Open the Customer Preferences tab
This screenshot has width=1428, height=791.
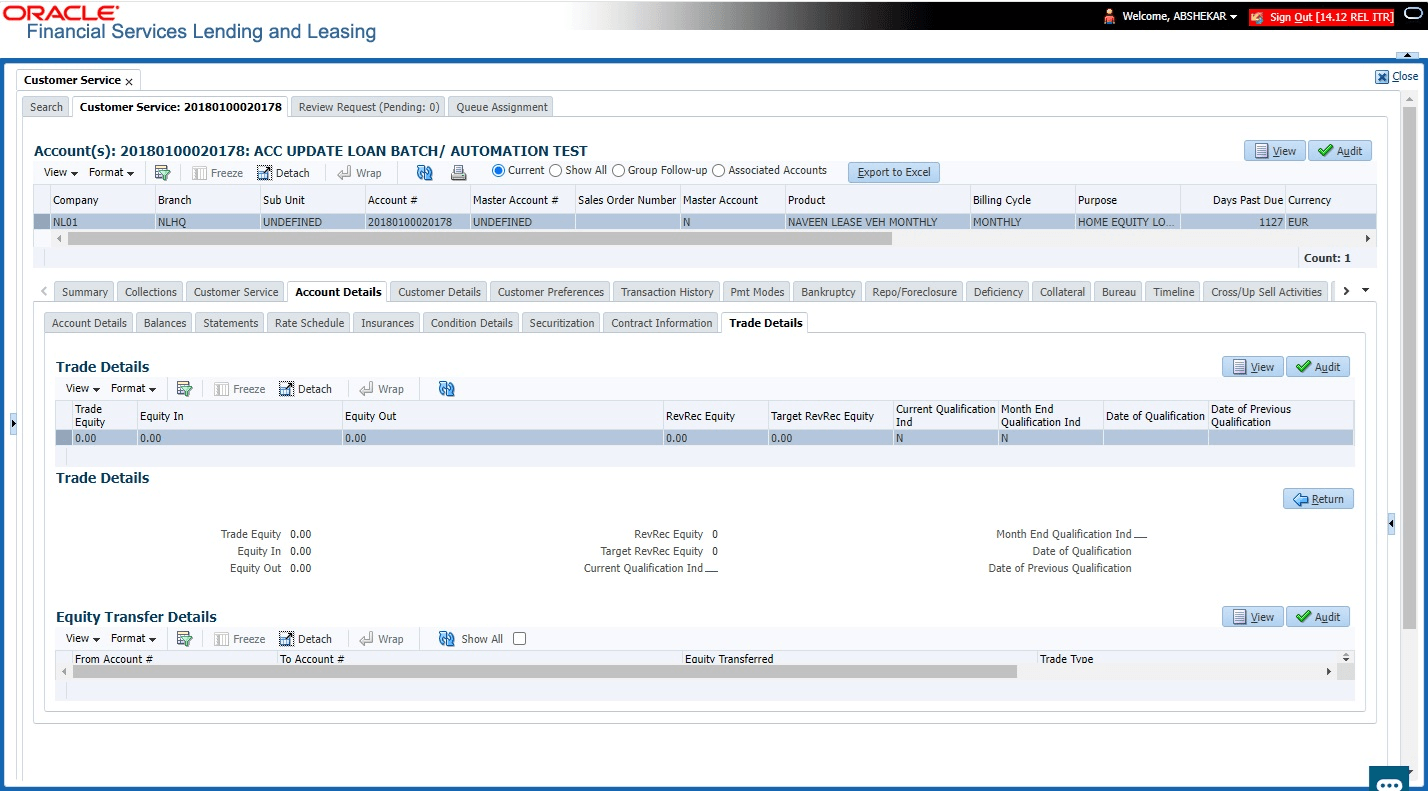tap(551, 292)
